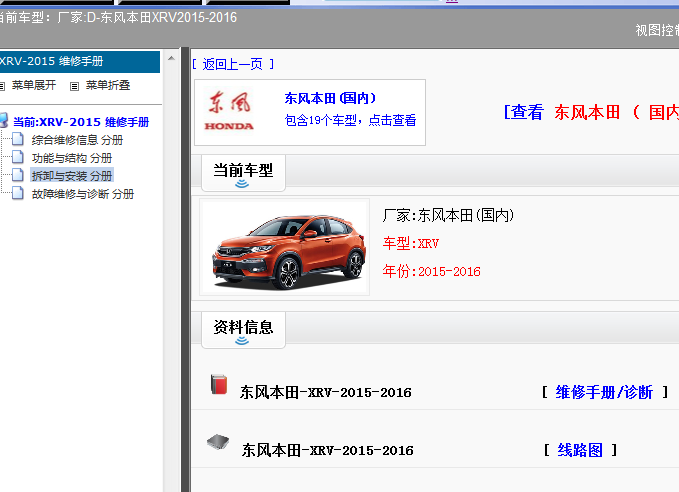The width and height of the screenshot is (679, 492).
Task: Open 线路图 link
Action: point(580,450)
